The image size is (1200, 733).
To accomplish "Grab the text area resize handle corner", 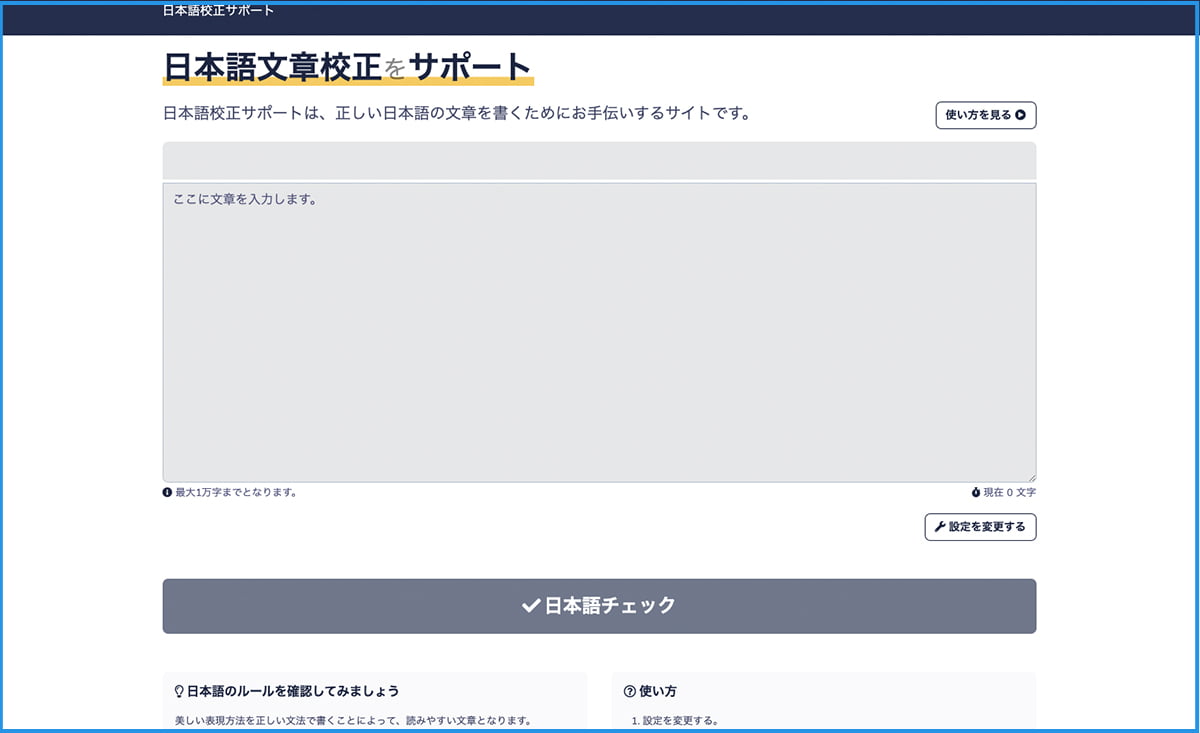I will click(1030, 477).
